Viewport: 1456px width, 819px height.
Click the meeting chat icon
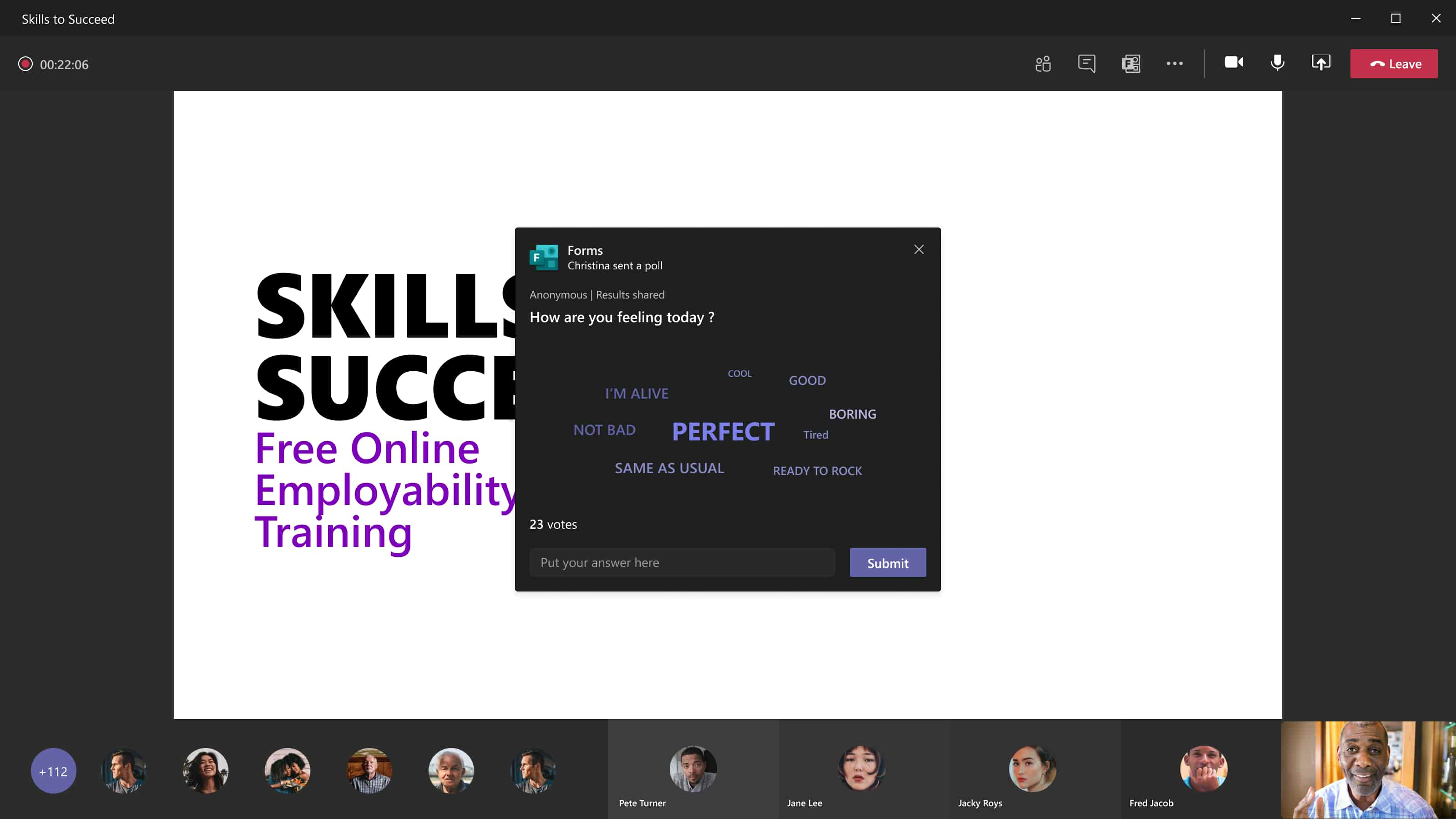click(x=1087, y=63)
